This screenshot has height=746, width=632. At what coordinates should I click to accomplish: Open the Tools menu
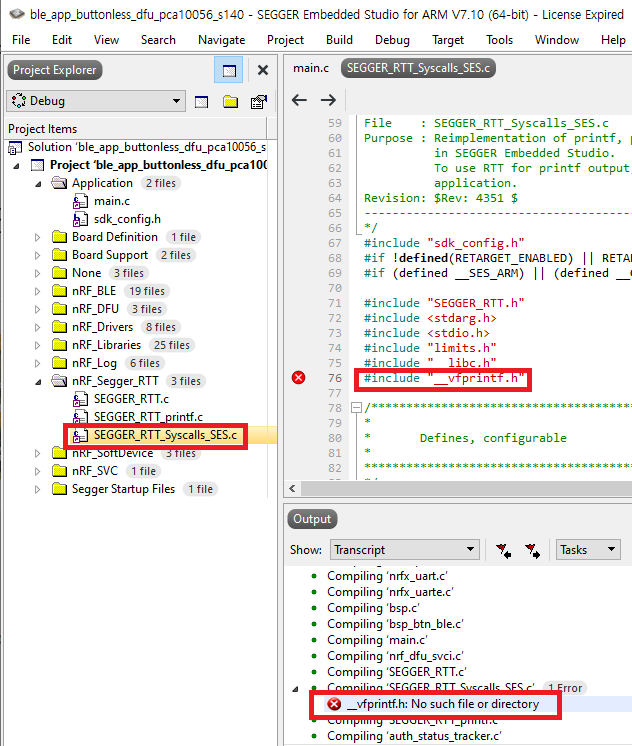[x=499, y=40]
